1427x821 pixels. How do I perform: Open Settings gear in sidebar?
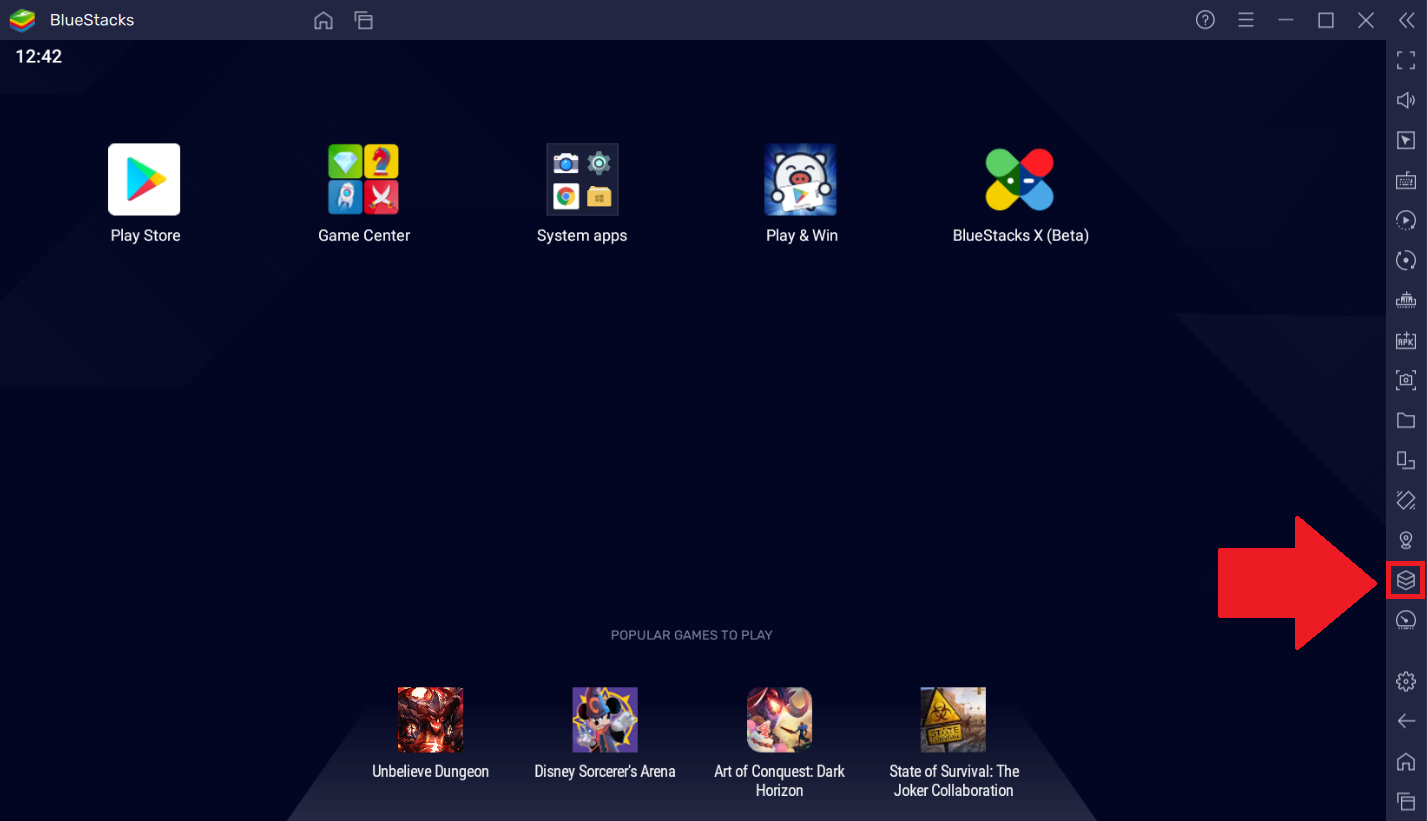point(1405,681)
